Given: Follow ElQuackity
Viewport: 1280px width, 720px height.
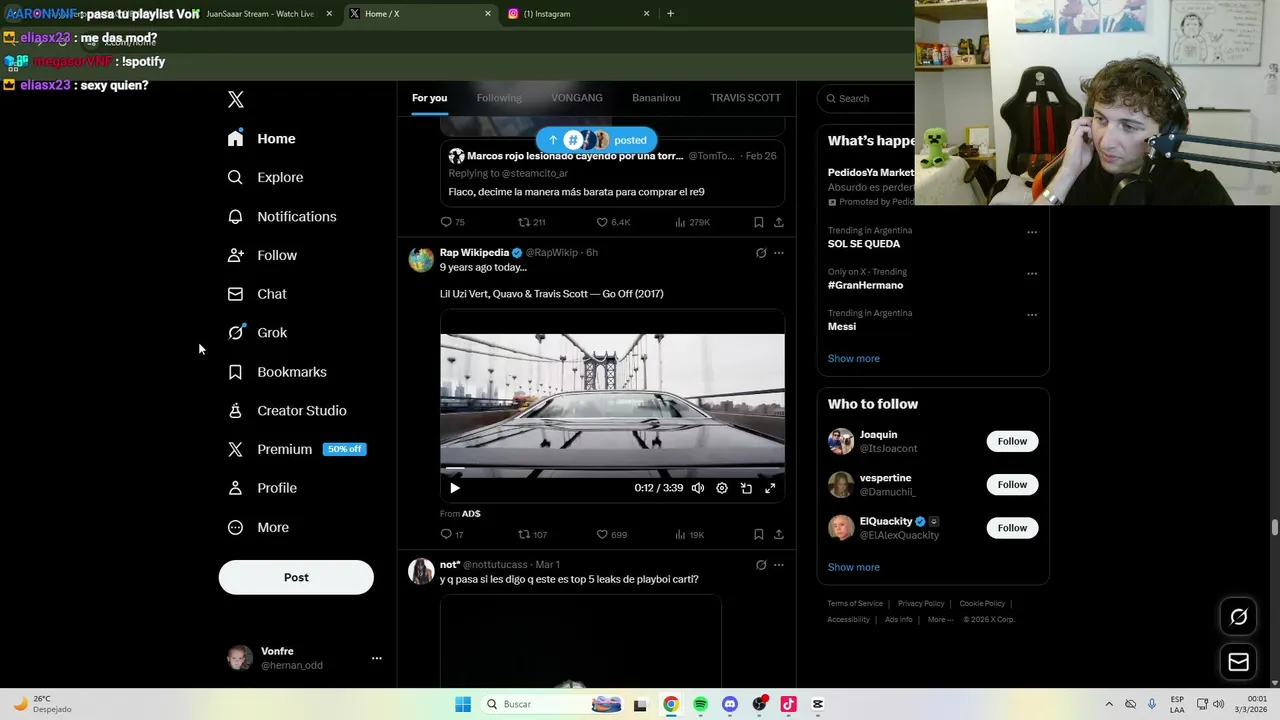Looking at the screenshot, I should [x=1012, y=528].
